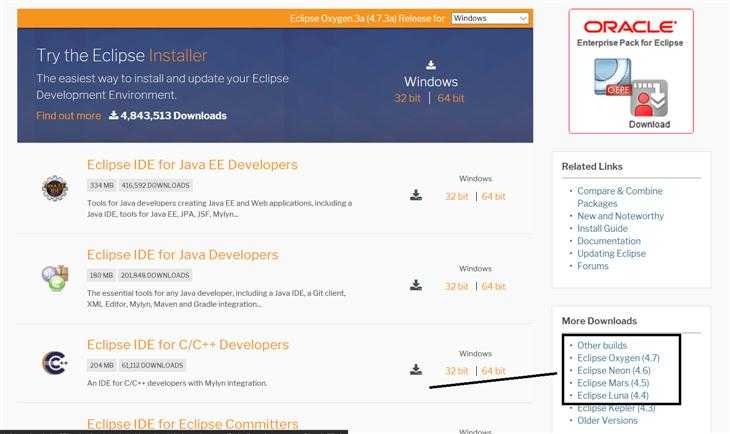Screen dimensions: 730x434
Task: Open Compare & Combine Packages link
Action: [620, 197]
